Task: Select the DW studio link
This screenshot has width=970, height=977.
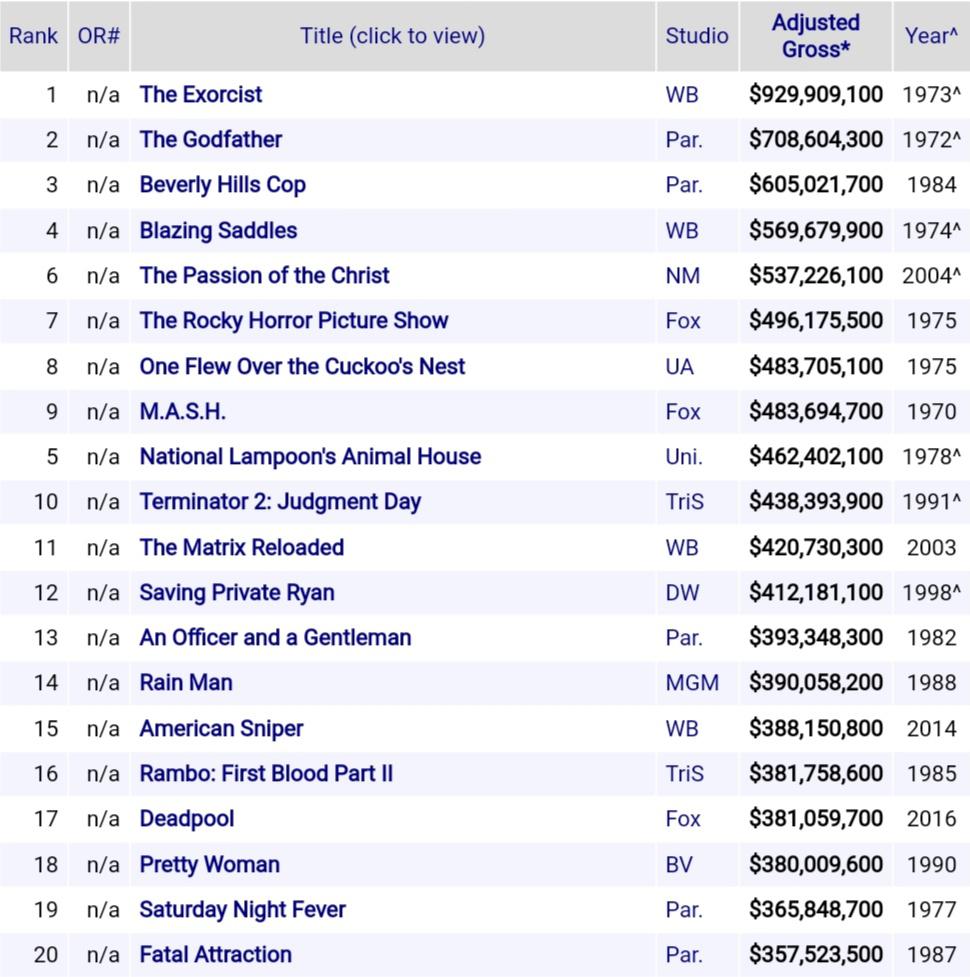Action: click(x=683, y=592)
